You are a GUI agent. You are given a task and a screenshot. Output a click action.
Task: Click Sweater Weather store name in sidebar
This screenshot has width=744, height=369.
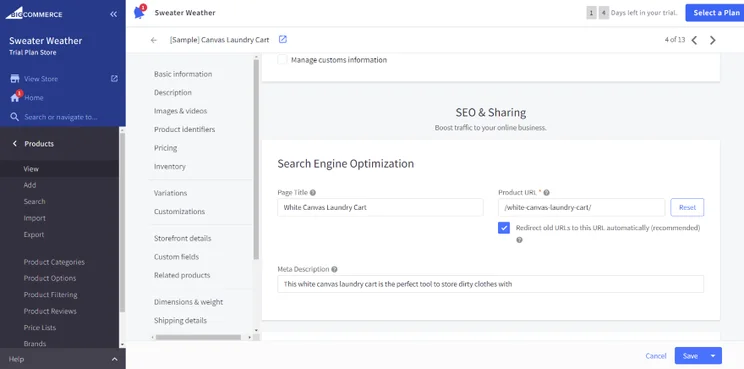click(46, 41)
